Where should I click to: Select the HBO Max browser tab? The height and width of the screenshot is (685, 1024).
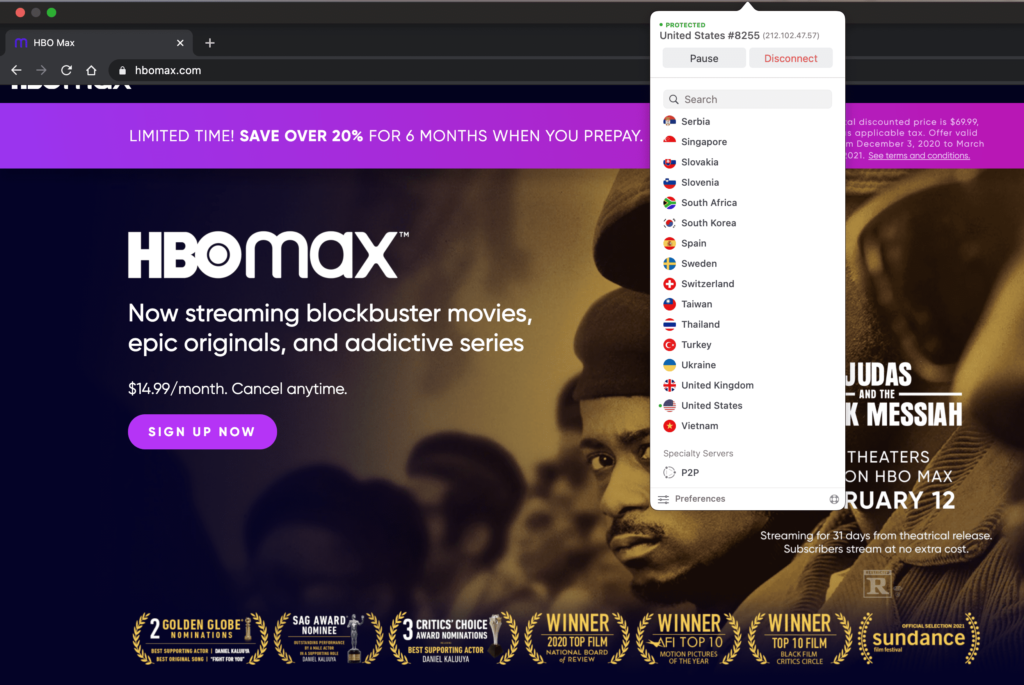[x=99, y=43]
